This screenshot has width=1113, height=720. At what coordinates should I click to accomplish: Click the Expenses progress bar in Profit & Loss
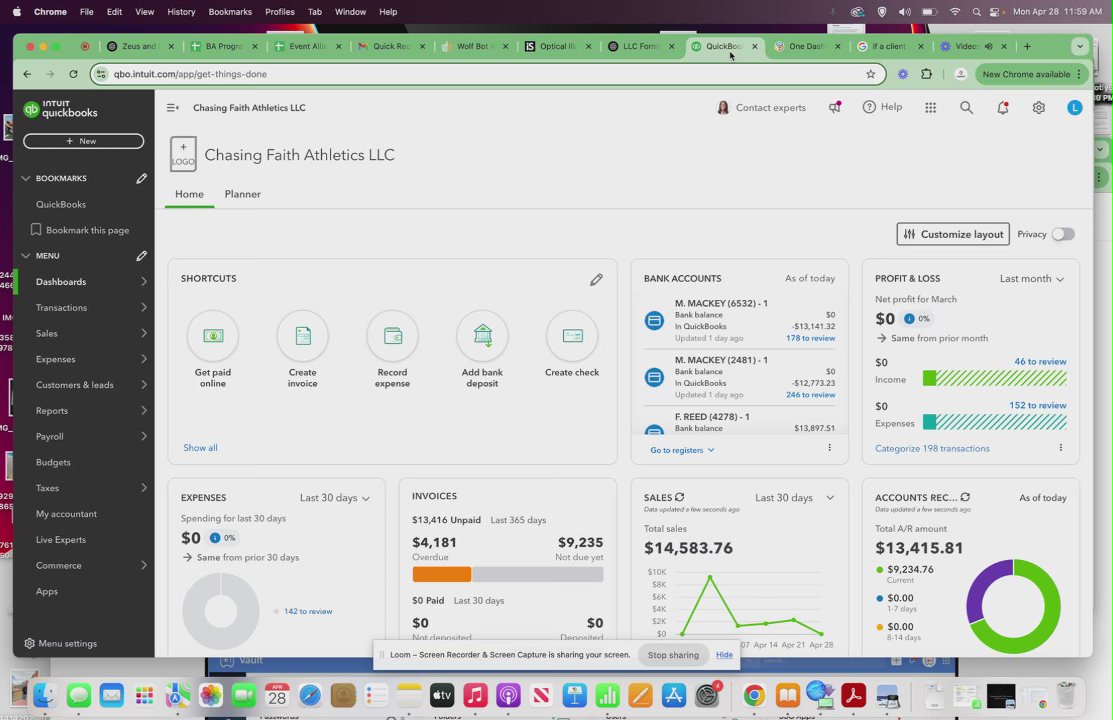pos(994,422)
